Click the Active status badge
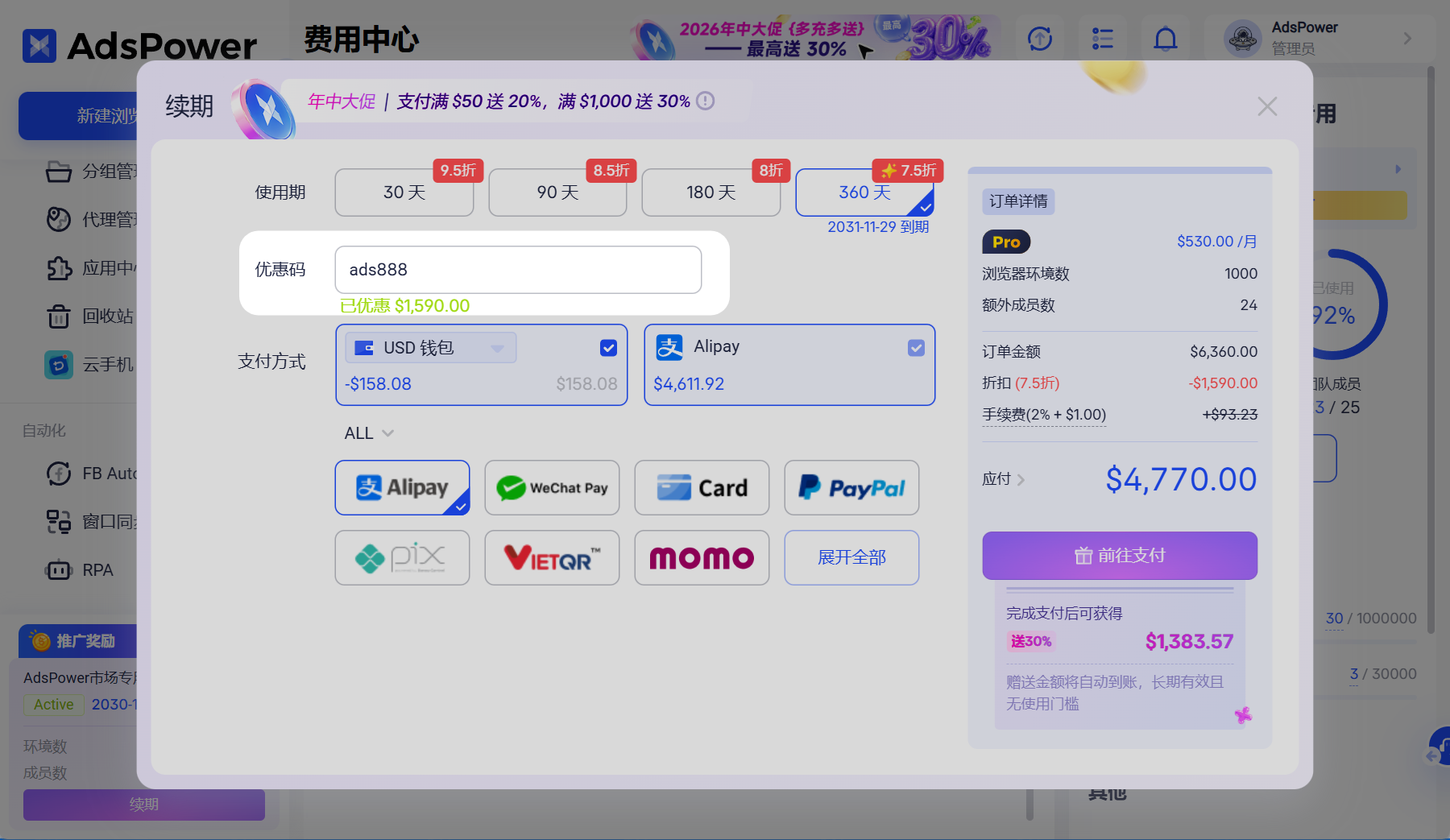 (x=53, y=705)
